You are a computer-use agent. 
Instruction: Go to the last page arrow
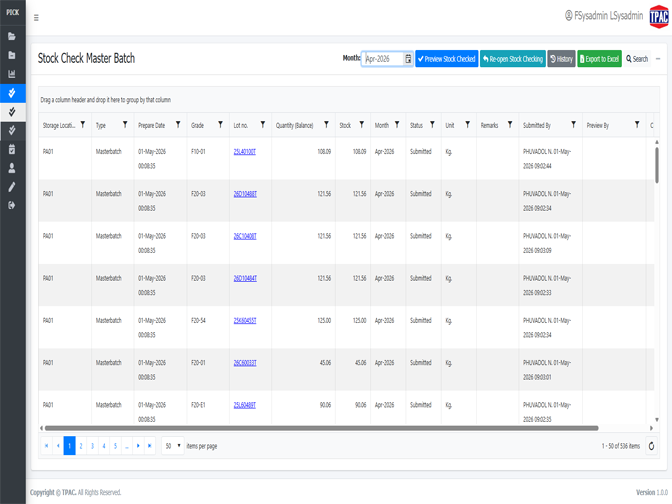point(150,446)
